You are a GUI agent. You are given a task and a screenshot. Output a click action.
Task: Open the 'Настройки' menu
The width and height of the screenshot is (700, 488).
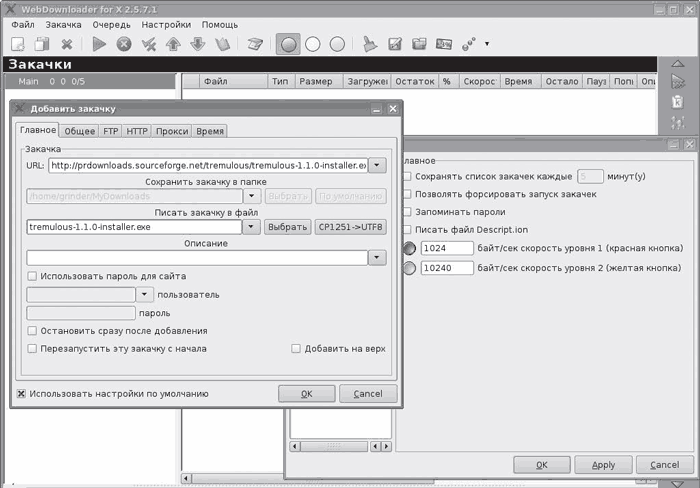(166, 22)
